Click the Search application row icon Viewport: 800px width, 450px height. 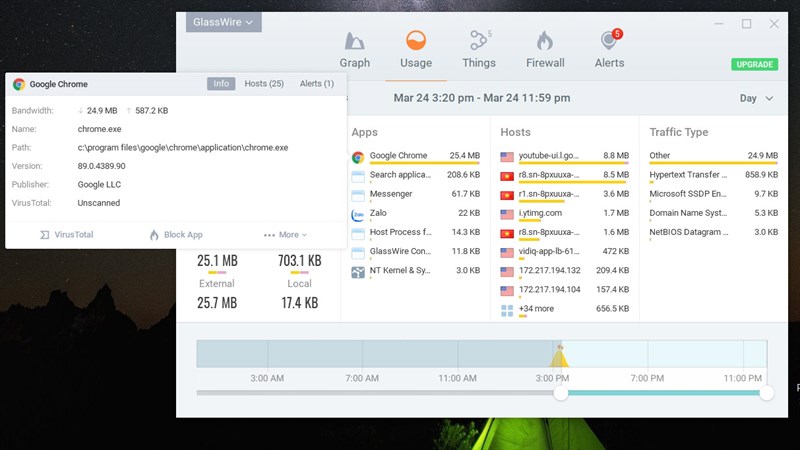pyautogui.click(x=358, y=177)
